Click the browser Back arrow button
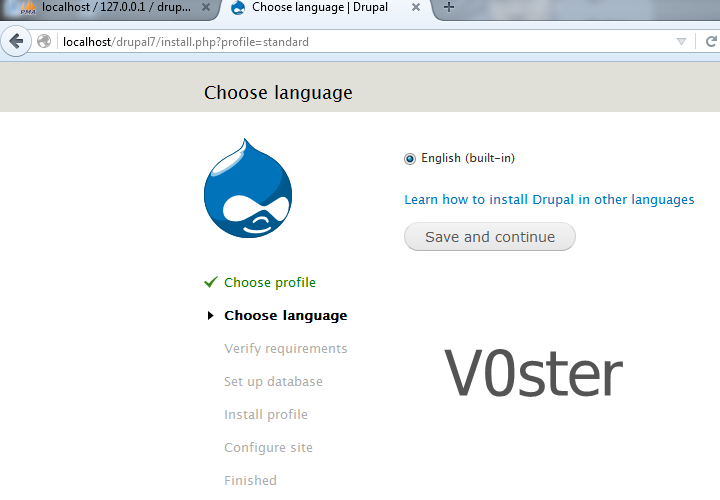Image resolution: width=720 pixels, height=500 pixels. [x=16, y=41]
